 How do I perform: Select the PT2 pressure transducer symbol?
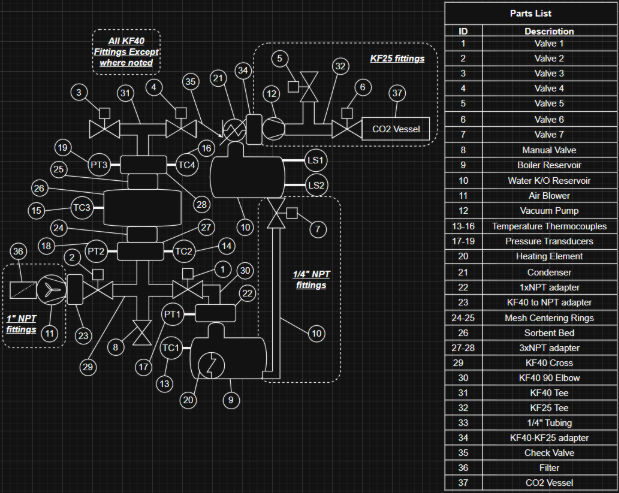96,250
